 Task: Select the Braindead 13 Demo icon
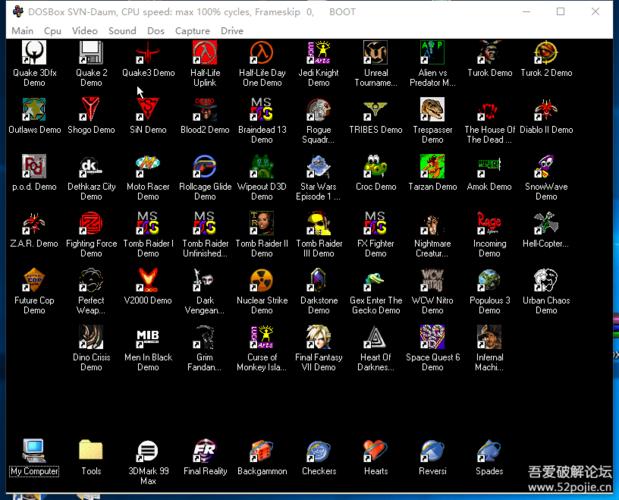pyautogui.click(x=261, y=110)
